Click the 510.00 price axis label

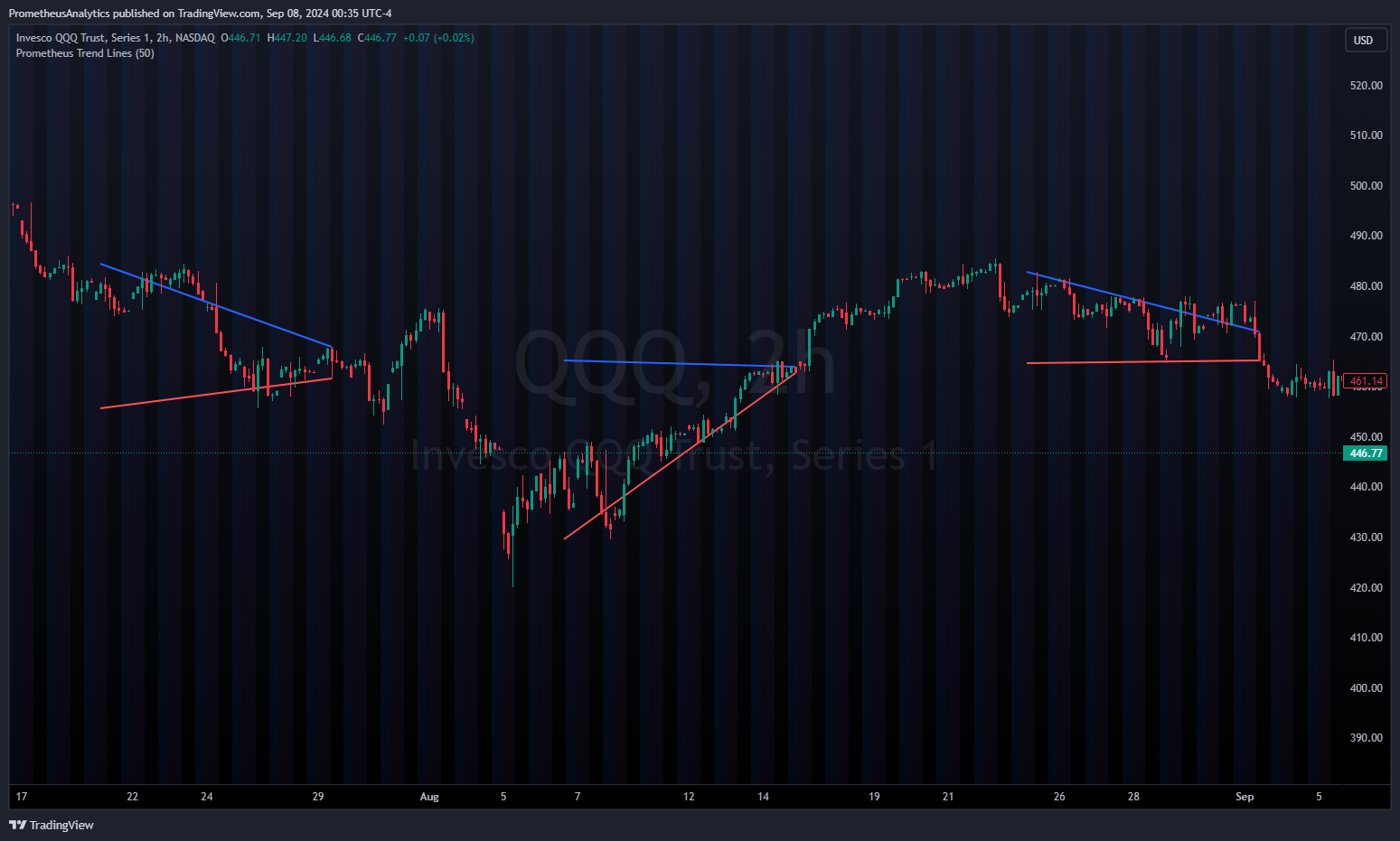[1366, 135]
